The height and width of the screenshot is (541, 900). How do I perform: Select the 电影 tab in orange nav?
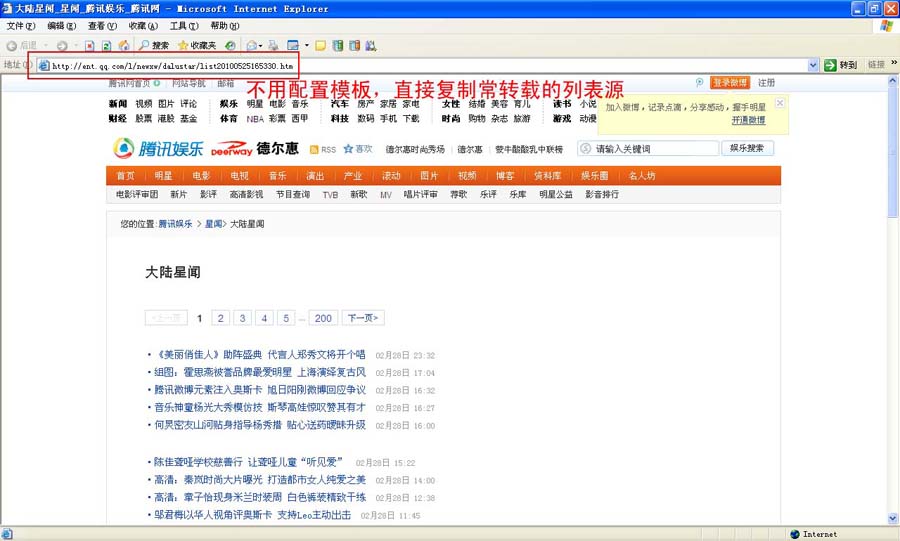coord(201,176)
